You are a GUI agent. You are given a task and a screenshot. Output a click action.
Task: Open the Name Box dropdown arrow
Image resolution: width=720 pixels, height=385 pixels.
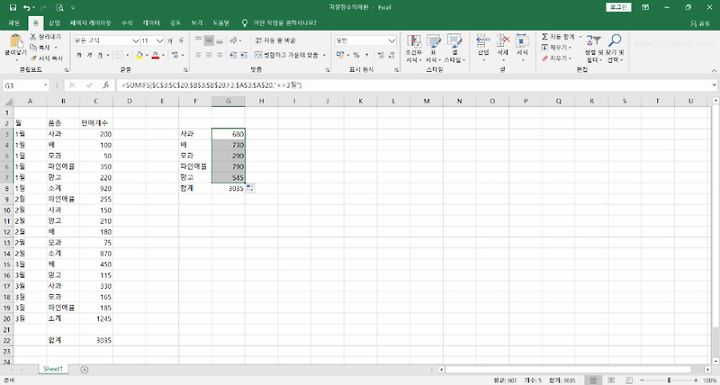coord(45,85)
